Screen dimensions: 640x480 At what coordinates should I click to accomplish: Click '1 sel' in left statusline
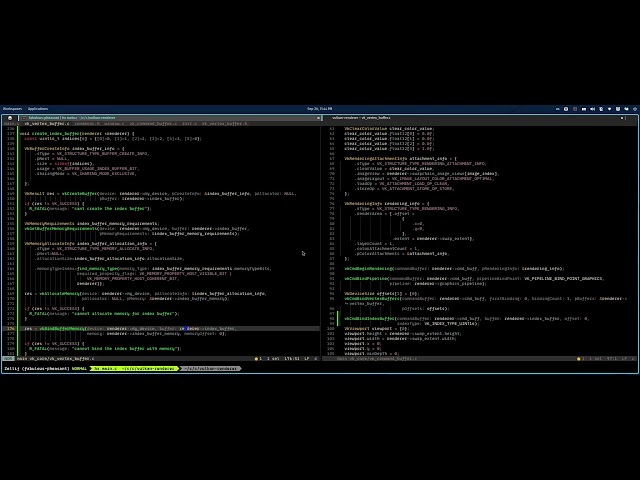273,359
